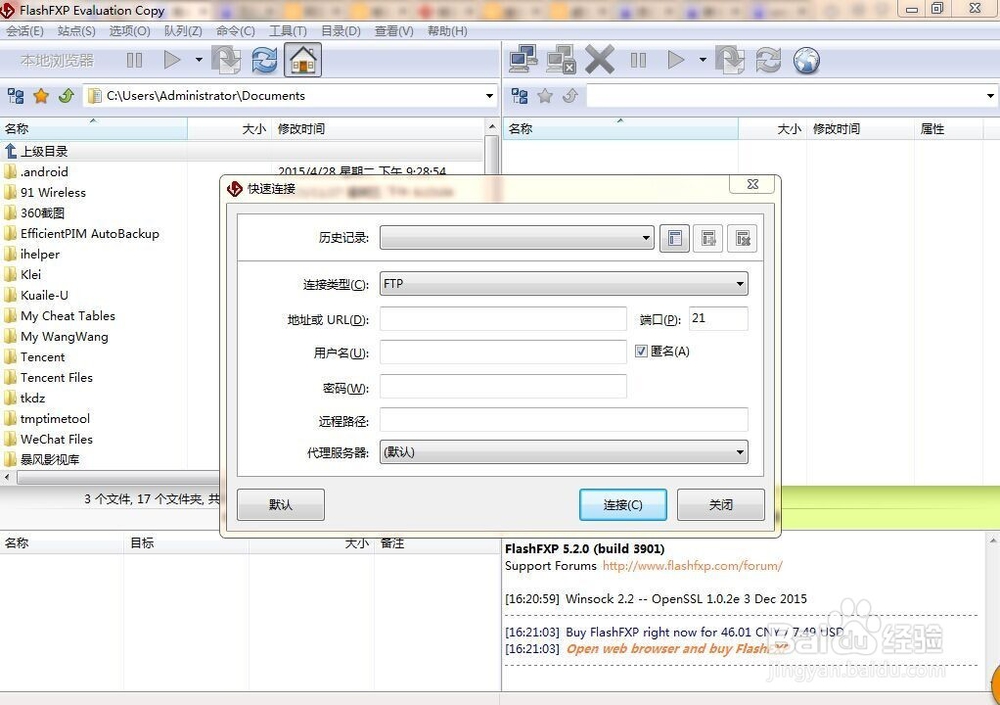Click the 关闭 close button in the dialog

[721, 505]
